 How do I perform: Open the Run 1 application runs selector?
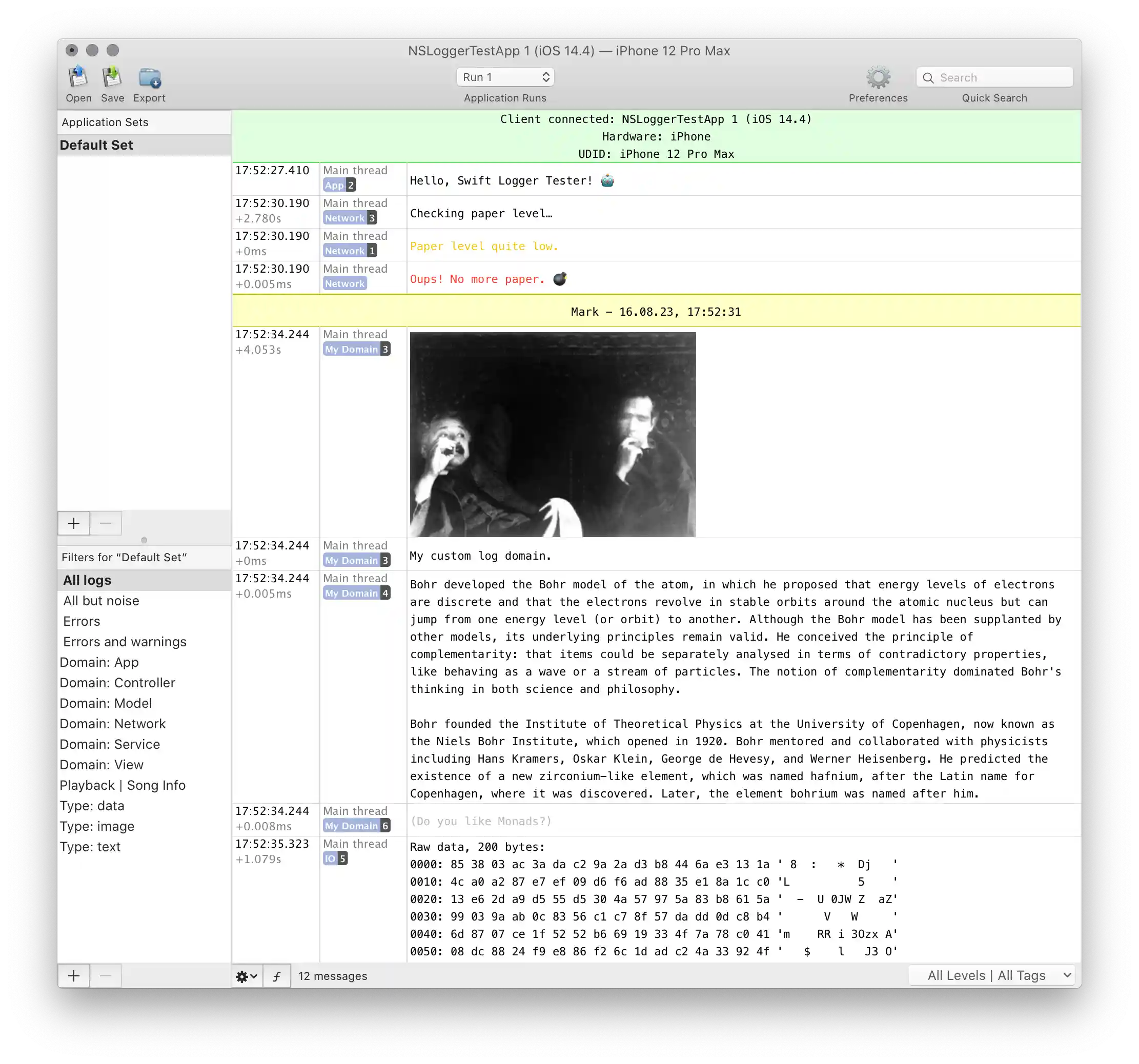click(x=505, y=76)
